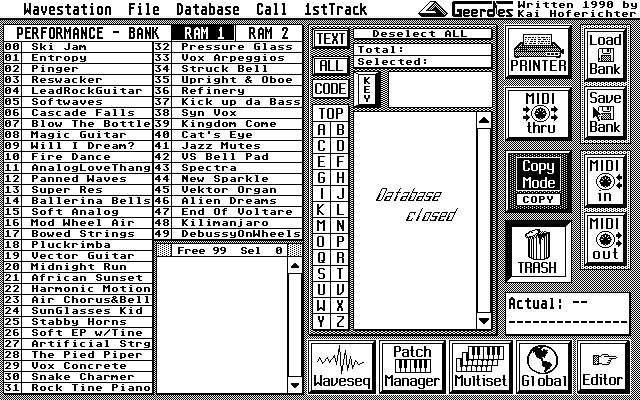Select performance 37 Kick up da Bass
Screen dimensions: 640x400
click(x=228, y=102)
